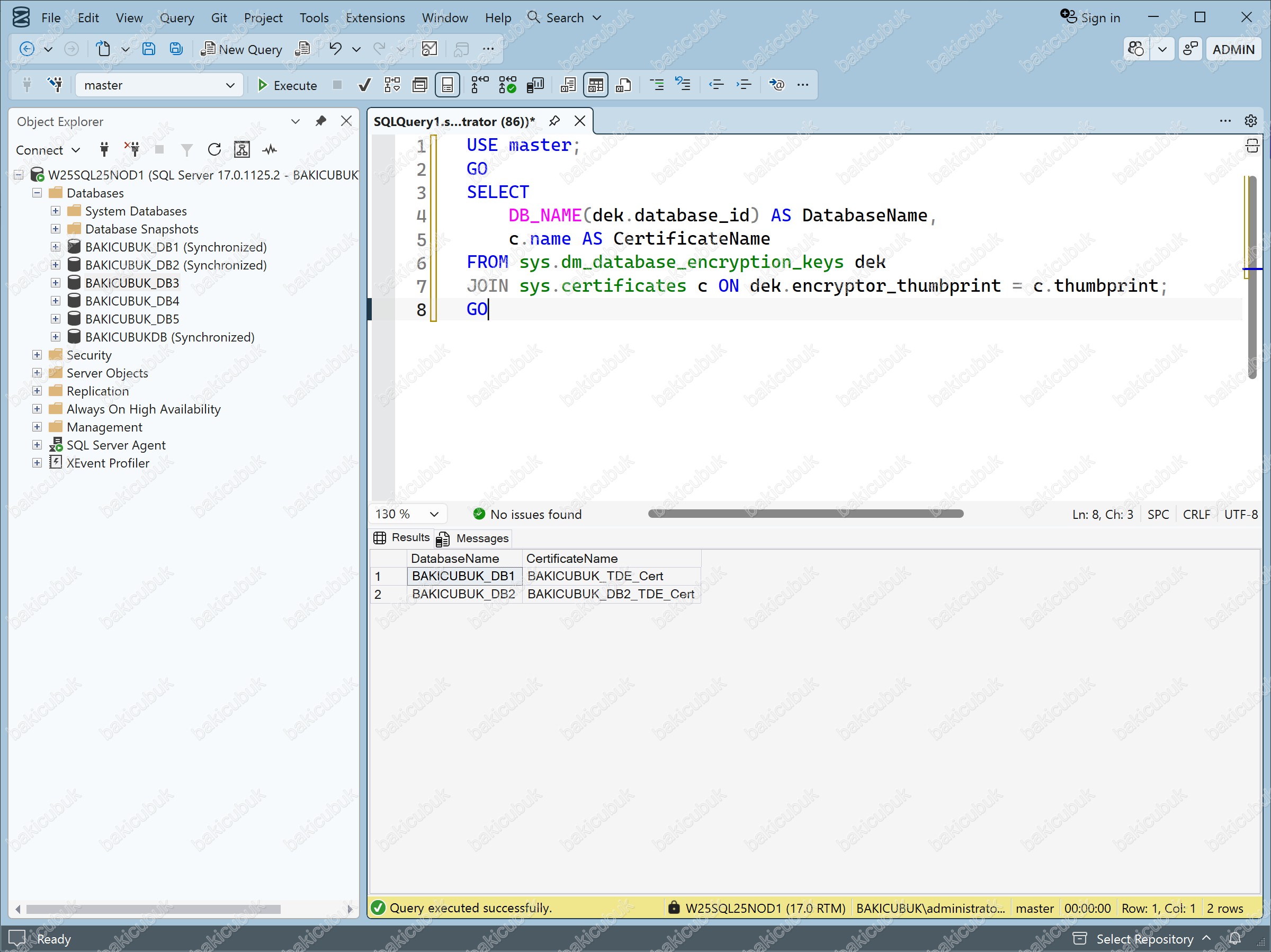Click the BAKICUBUK_DB2_TDE_Cert result cell
1271x952 pixels.
click(x=611, y=594)
